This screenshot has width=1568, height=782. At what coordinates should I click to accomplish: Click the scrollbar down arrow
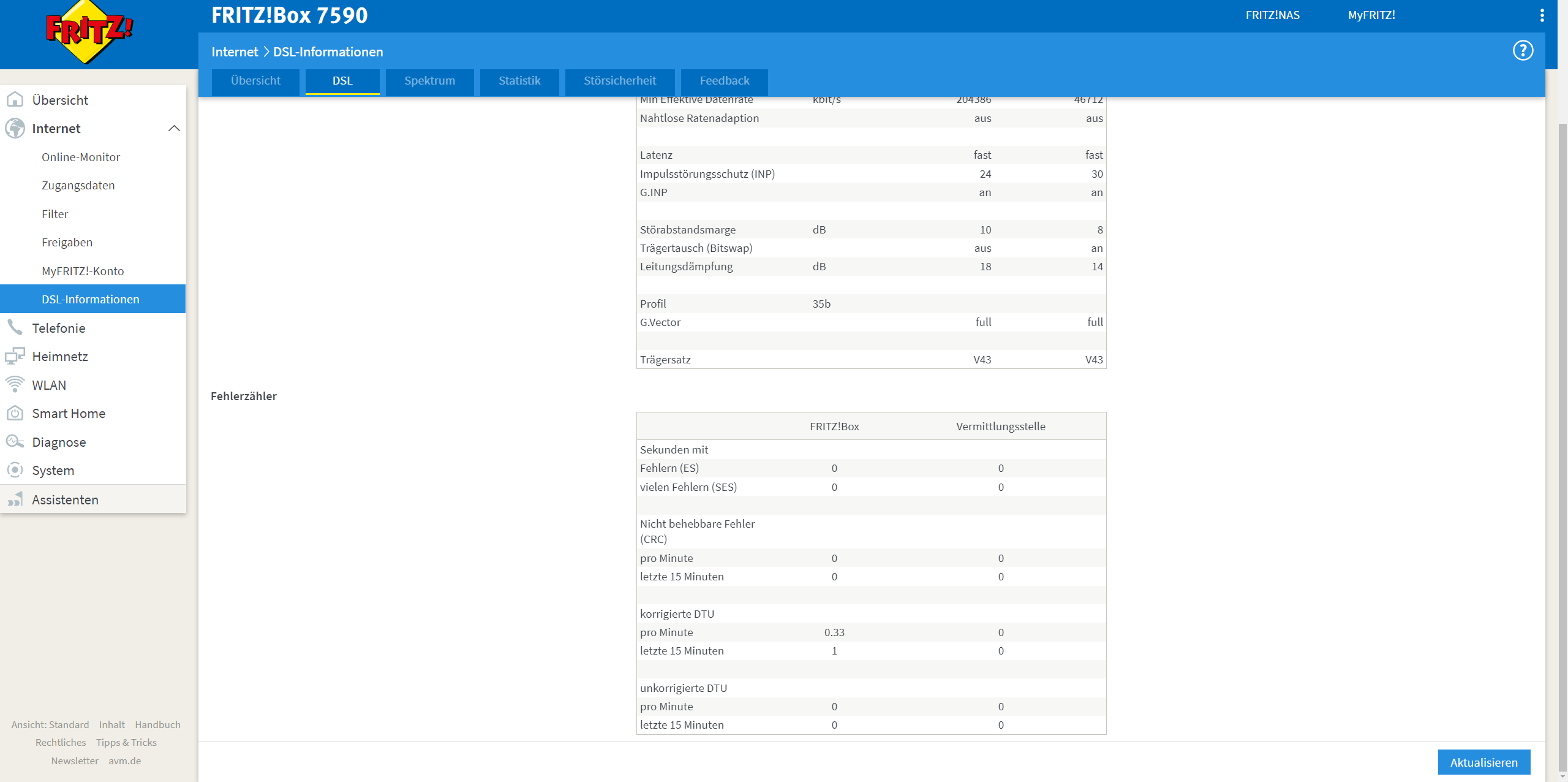pos(1562,776)
